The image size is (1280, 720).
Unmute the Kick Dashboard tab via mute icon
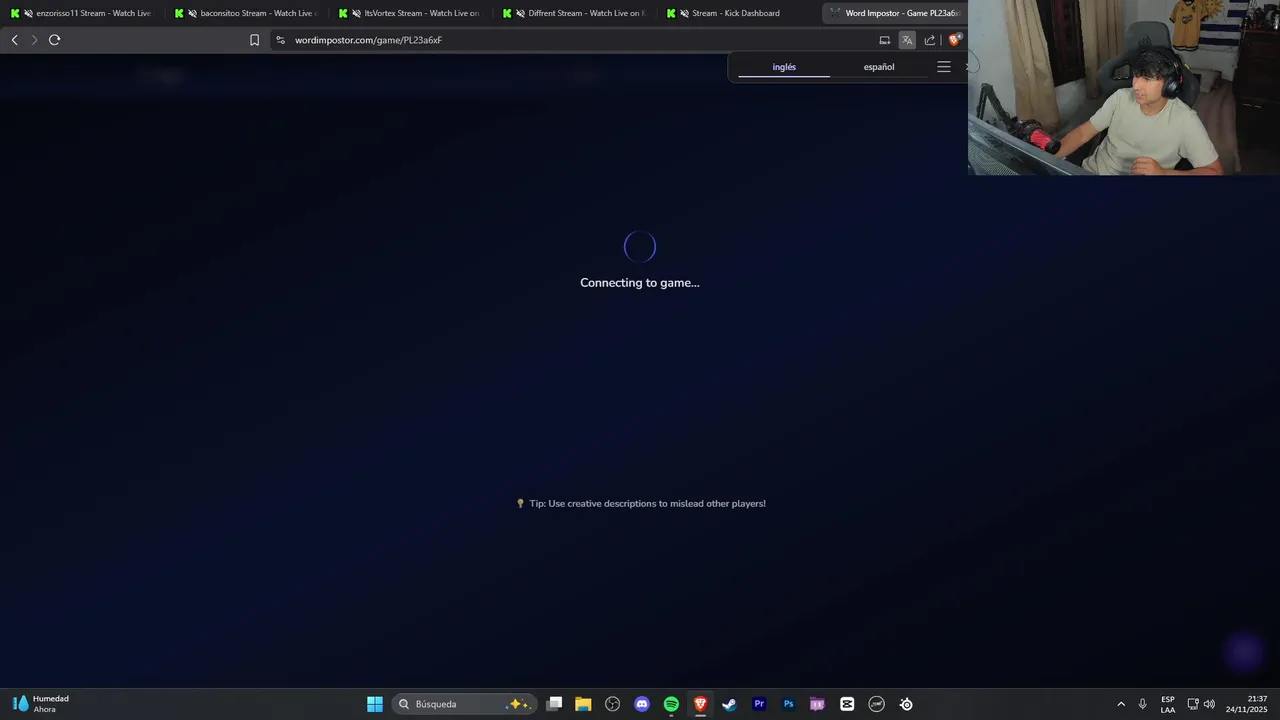pos(684,13)
